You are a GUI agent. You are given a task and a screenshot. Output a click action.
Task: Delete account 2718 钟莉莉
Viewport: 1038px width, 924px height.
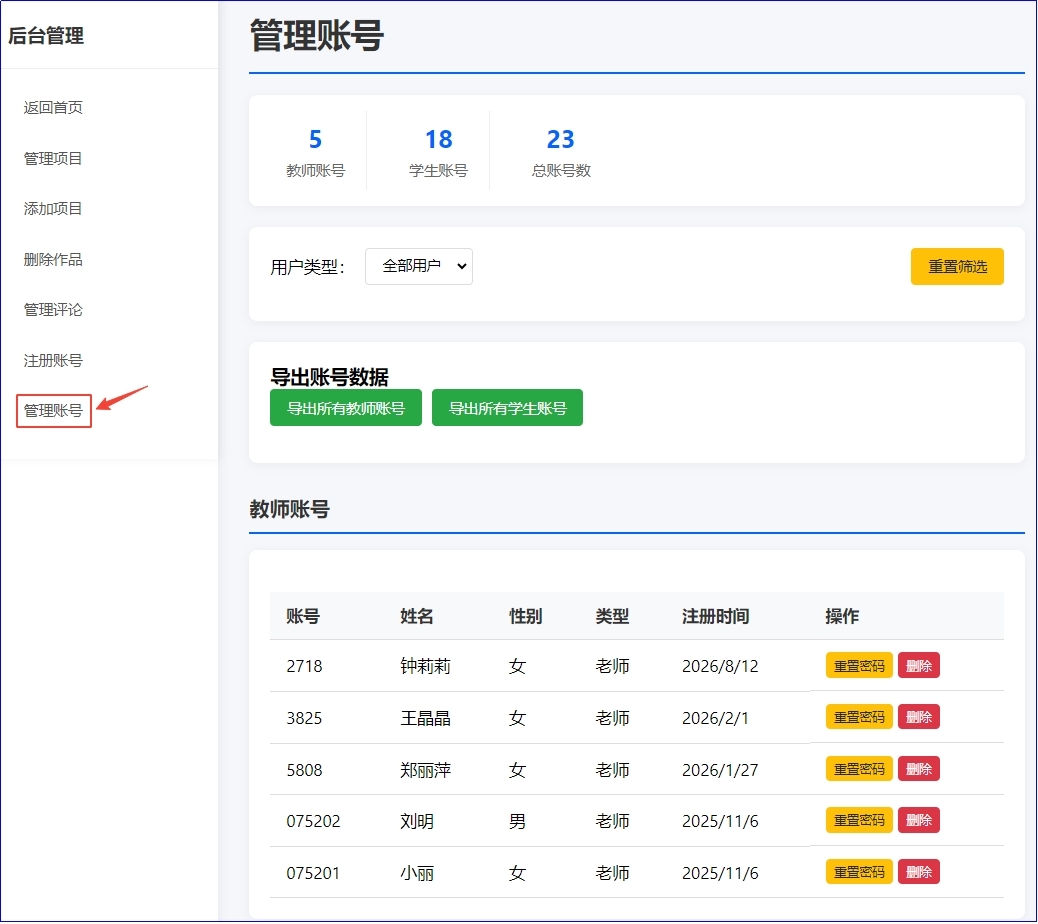coord(918,665)
